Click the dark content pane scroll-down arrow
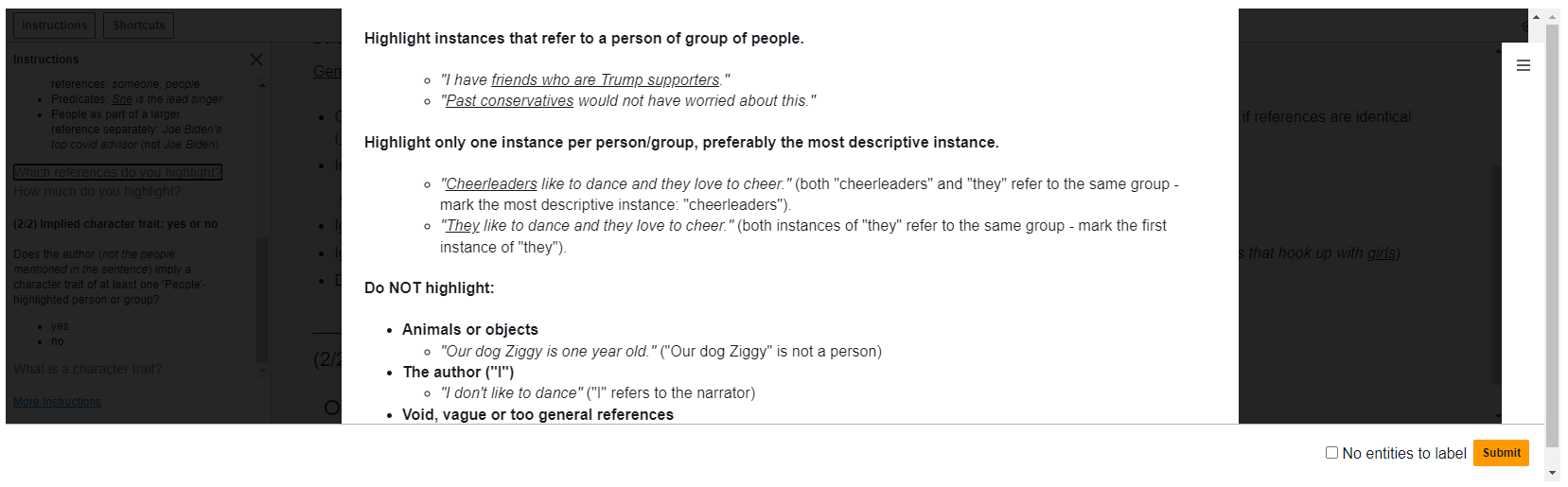This screenshot has width=1568, height=487. tap(1497, 414)
